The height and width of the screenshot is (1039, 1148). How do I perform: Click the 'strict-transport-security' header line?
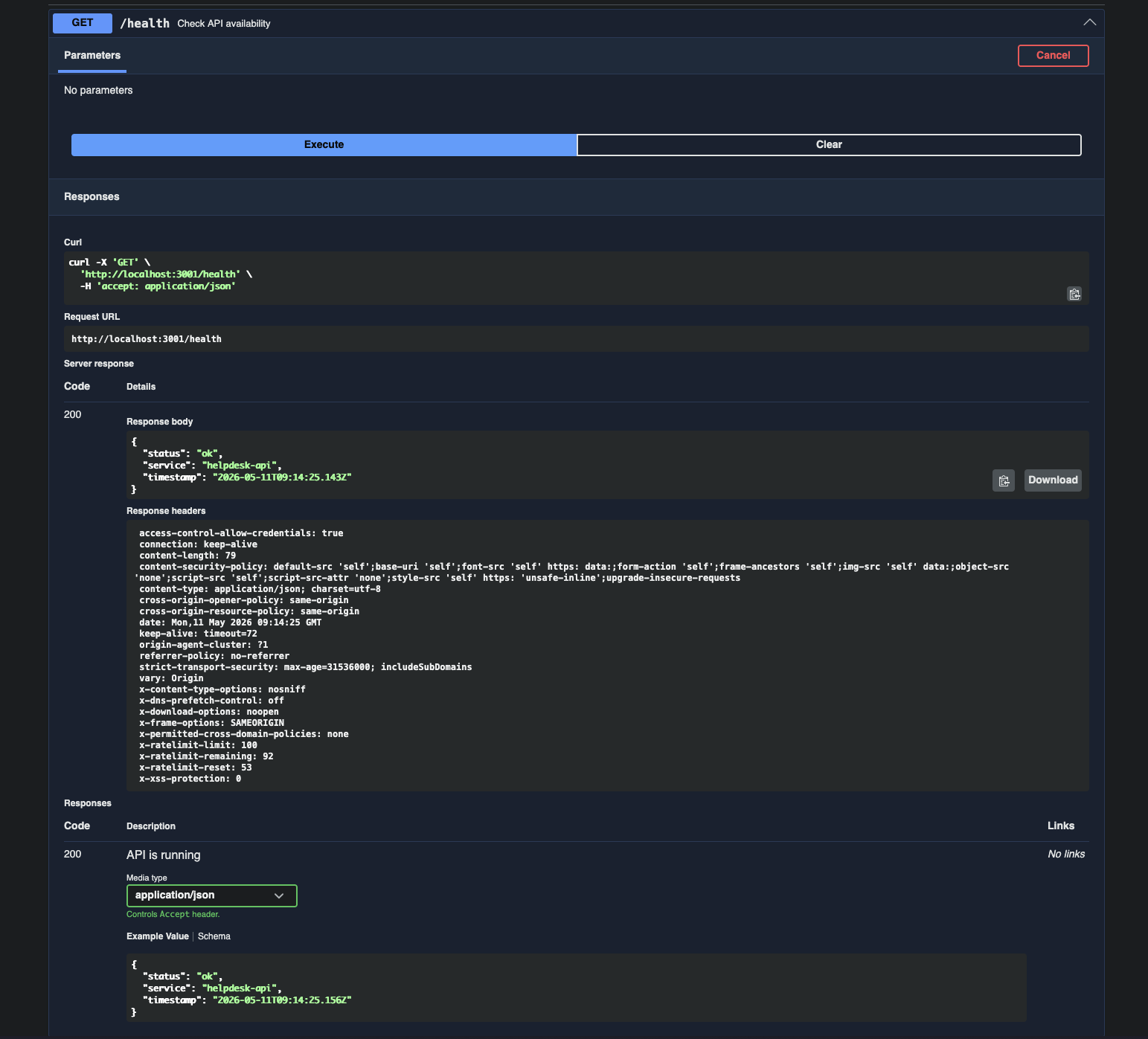coord(306,667)
